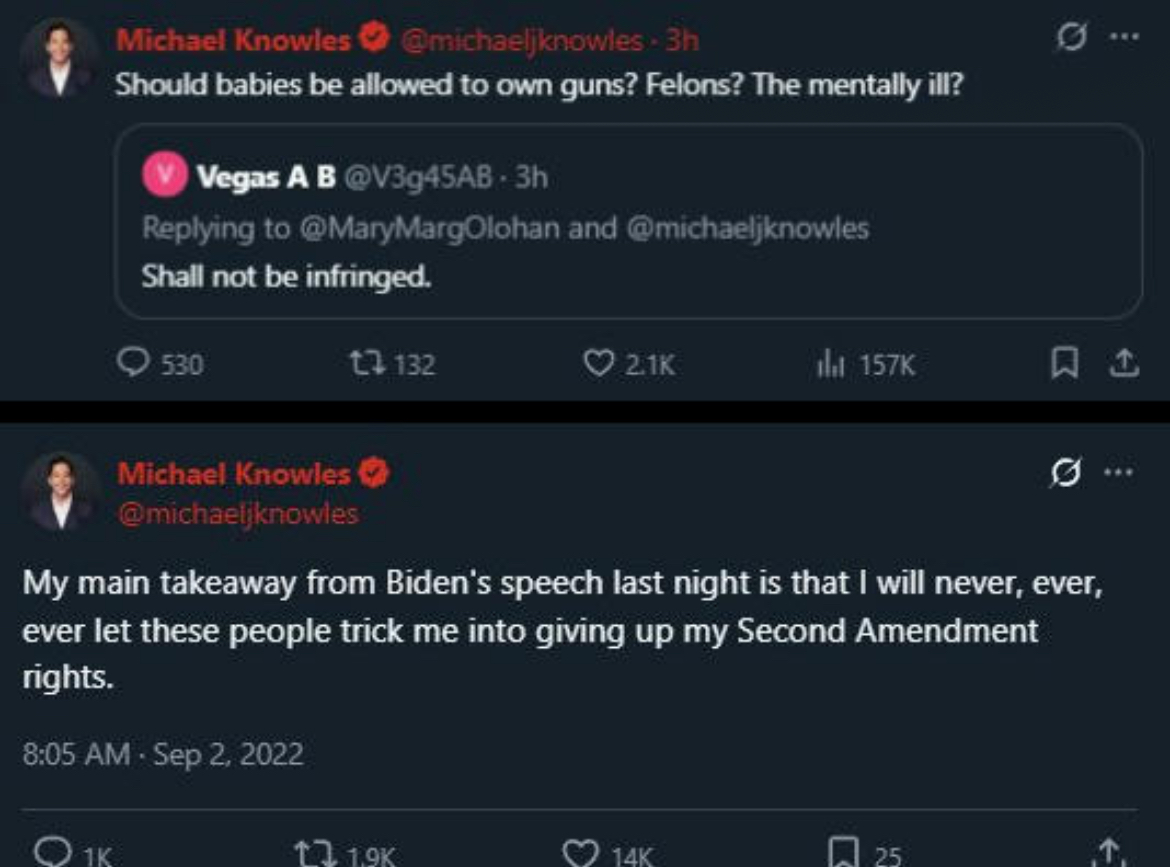Reply to the Second Amendment tweet
This screenshot has height=867, width=1170.
click(50, 853)
